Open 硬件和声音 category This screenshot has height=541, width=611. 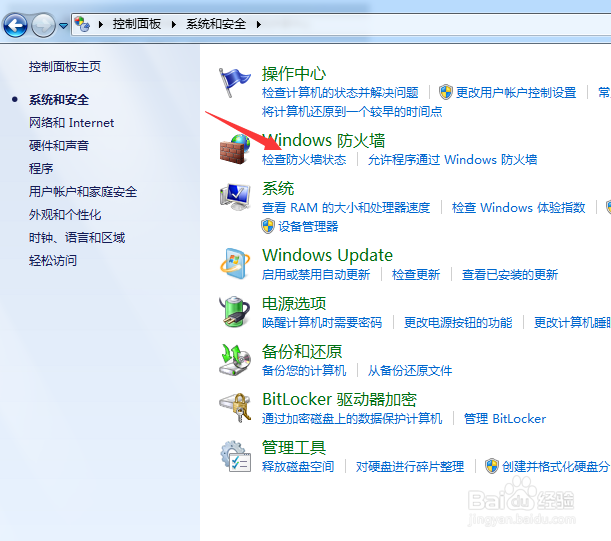click(59, 146)
